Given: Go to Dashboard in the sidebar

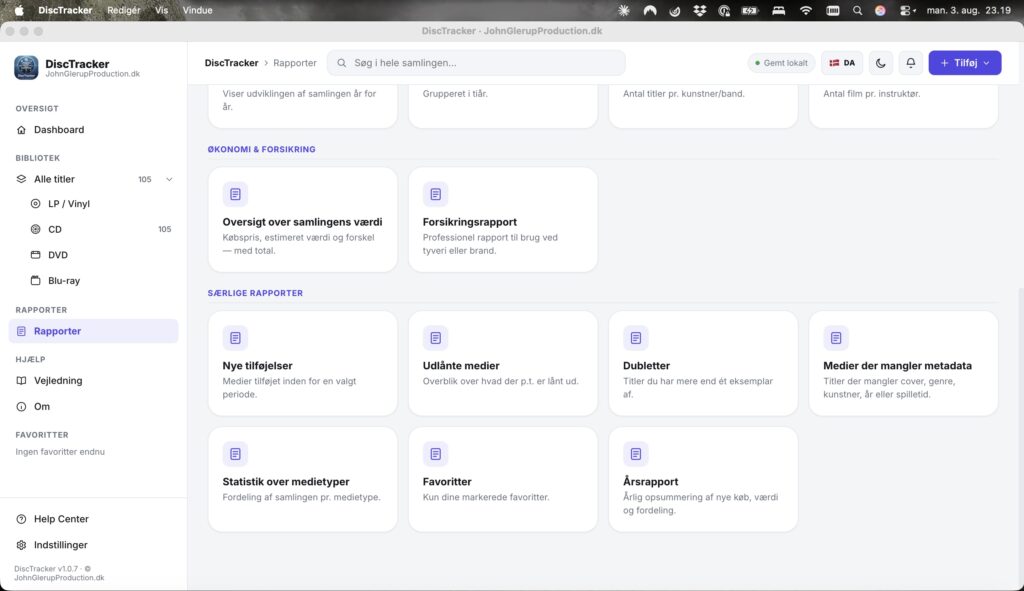Looking at the screenshot, I should [93, 130].
